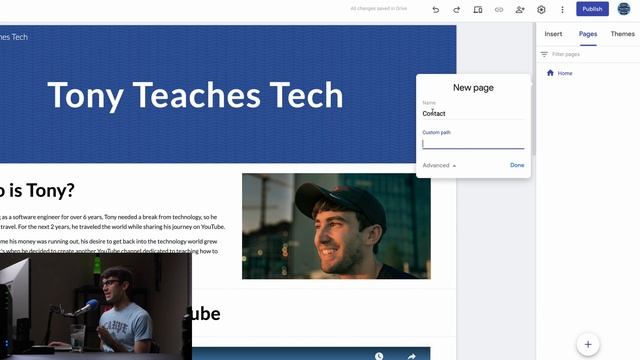Click Done in New page dialog

(517, 165)
